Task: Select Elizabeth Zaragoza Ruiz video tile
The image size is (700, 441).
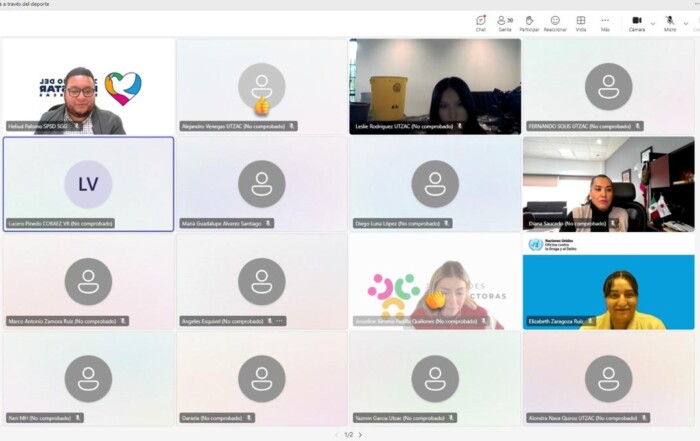Action: [608, 282]
